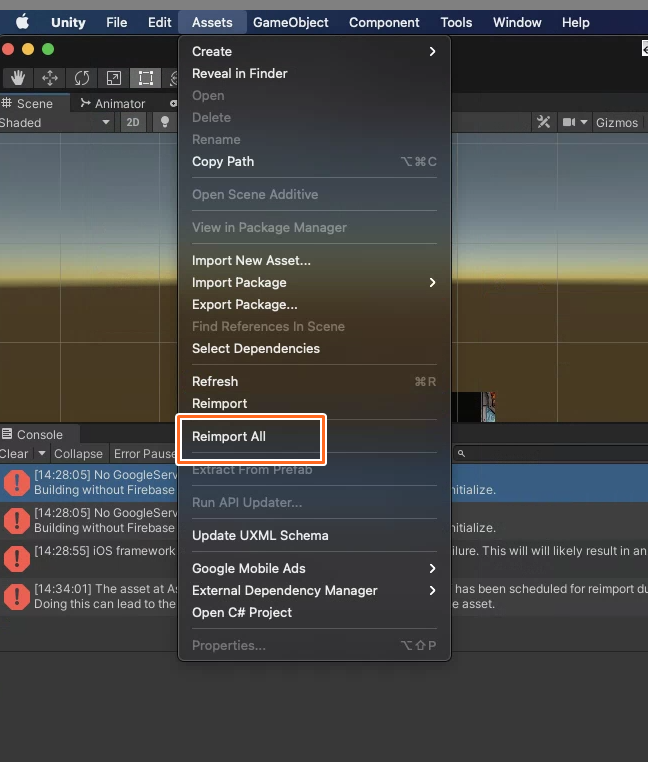The height and width of the screenshot is (762, 648).
Task: Open the Help menu
Action: (x=576, y=22)
